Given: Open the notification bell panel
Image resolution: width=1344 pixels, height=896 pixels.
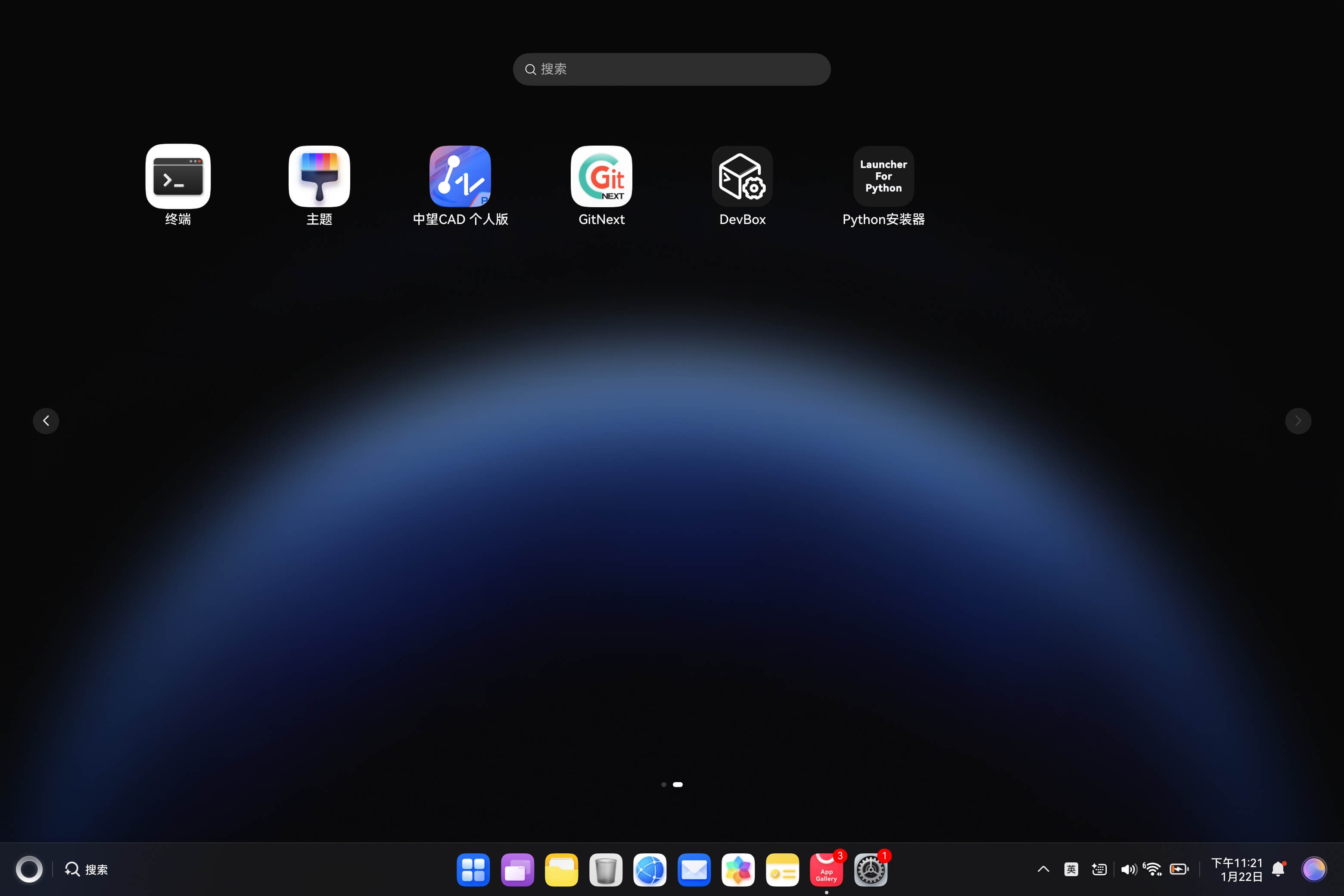Looking at the screenshot, I should 1278,869.
